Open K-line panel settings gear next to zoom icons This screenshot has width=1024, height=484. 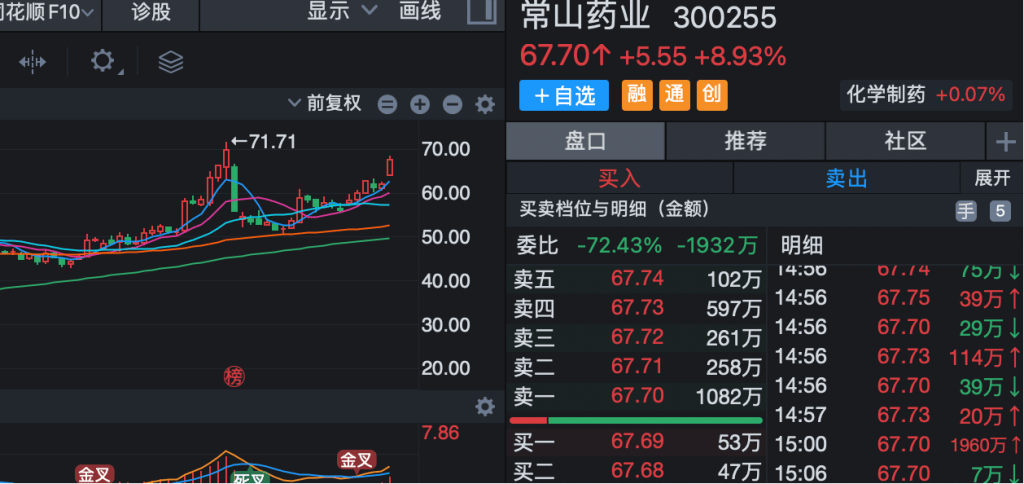pyautogui.click(x=485, y=104)
